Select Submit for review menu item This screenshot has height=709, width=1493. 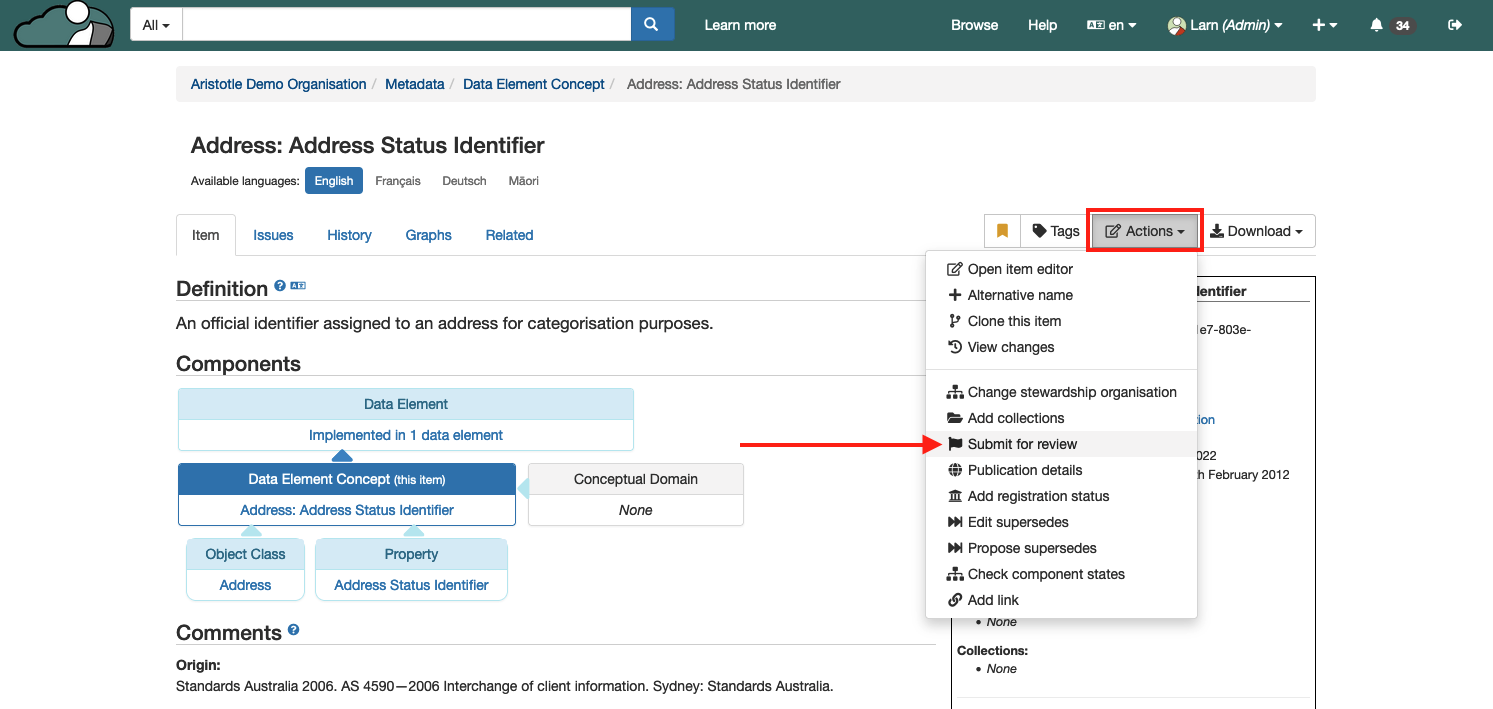point(1022,444)
